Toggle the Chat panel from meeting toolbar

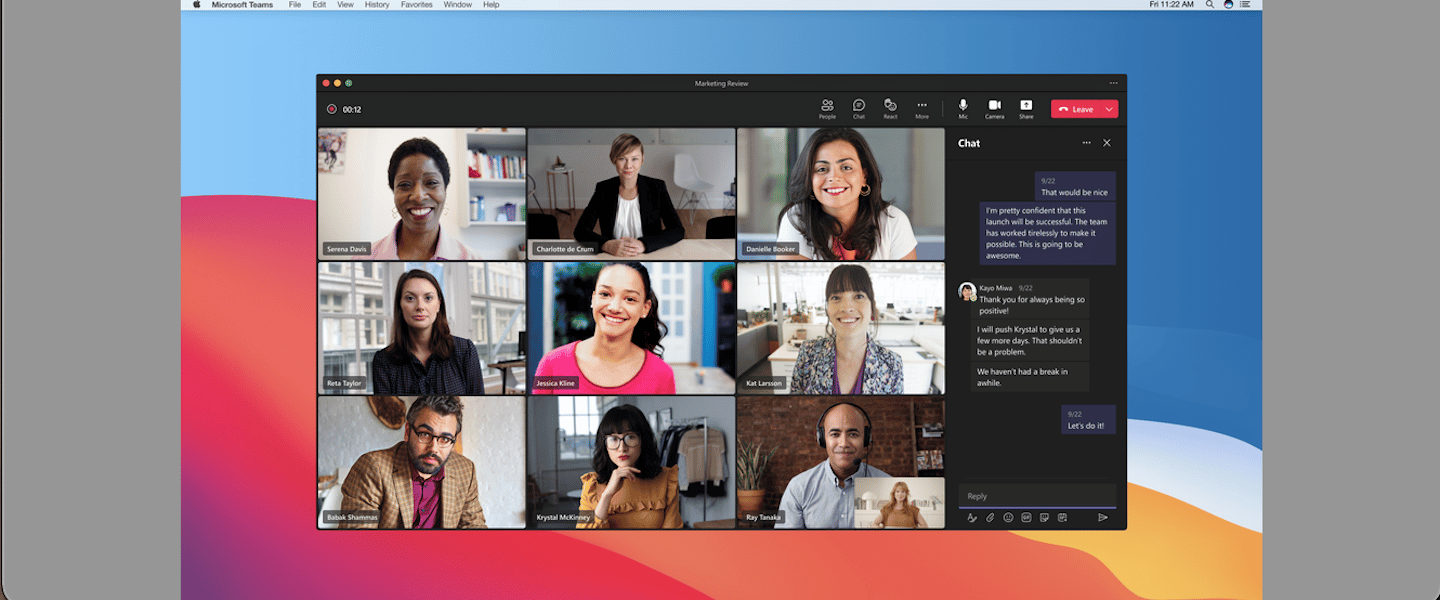point(859,109)
